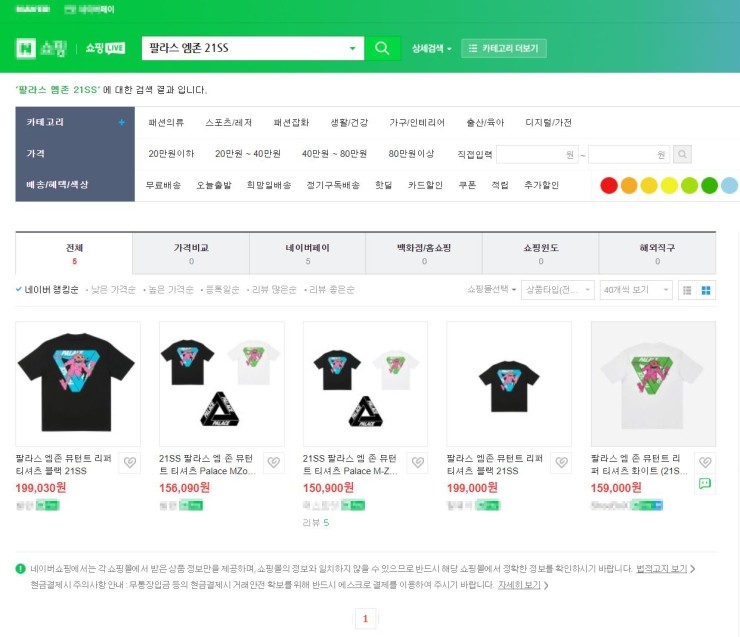Open search box dropdown arrow
This screenshot has height=637, width=740.
(x=352, y=48)
